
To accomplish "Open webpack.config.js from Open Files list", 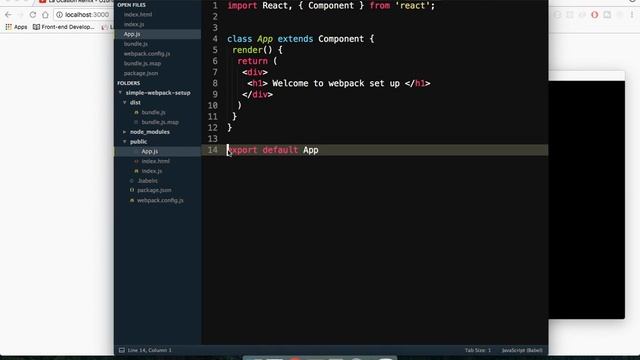I will 147,53.
